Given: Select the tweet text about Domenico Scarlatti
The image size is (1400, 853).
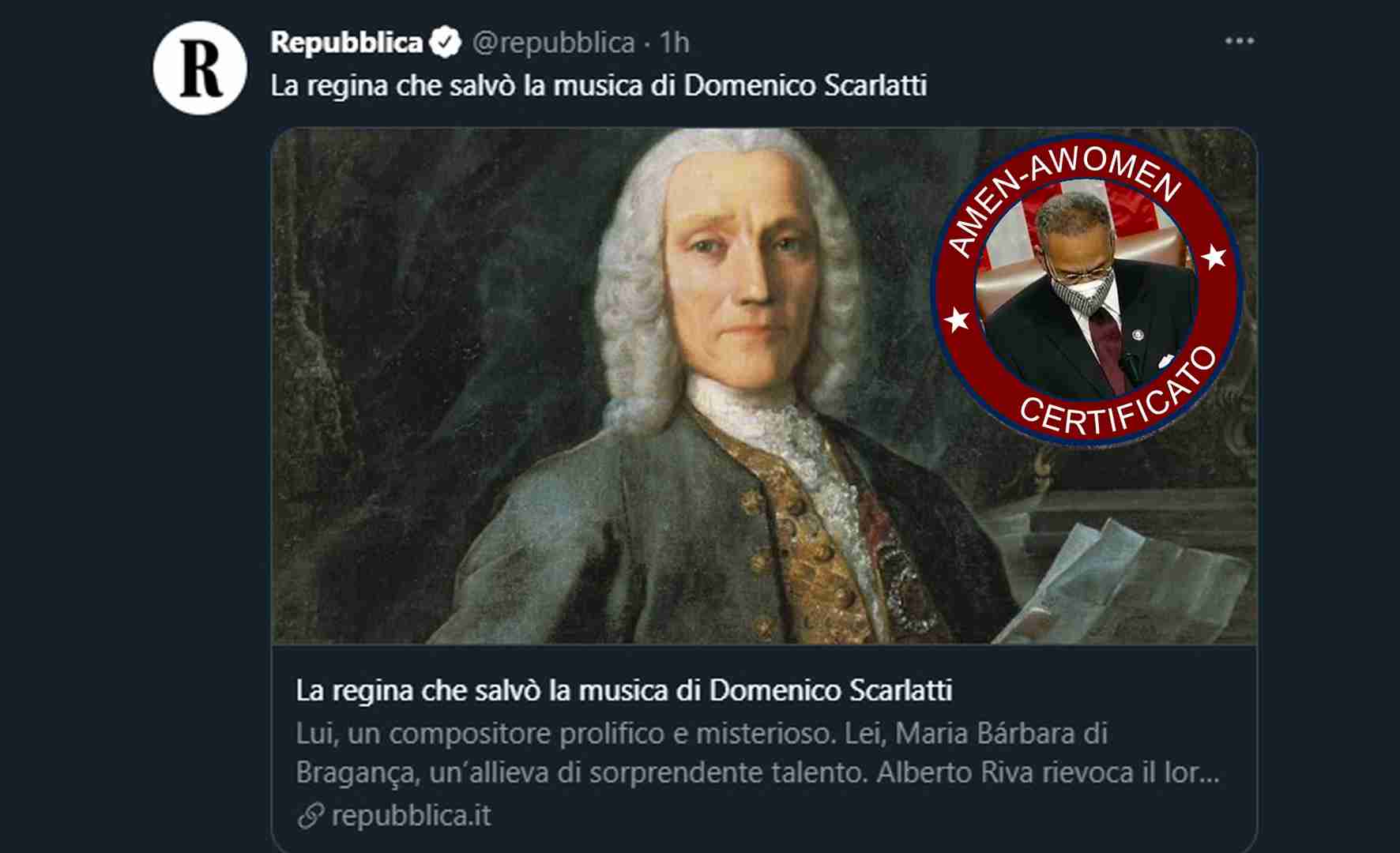Looking at the screenshot, I should [598, 85].
